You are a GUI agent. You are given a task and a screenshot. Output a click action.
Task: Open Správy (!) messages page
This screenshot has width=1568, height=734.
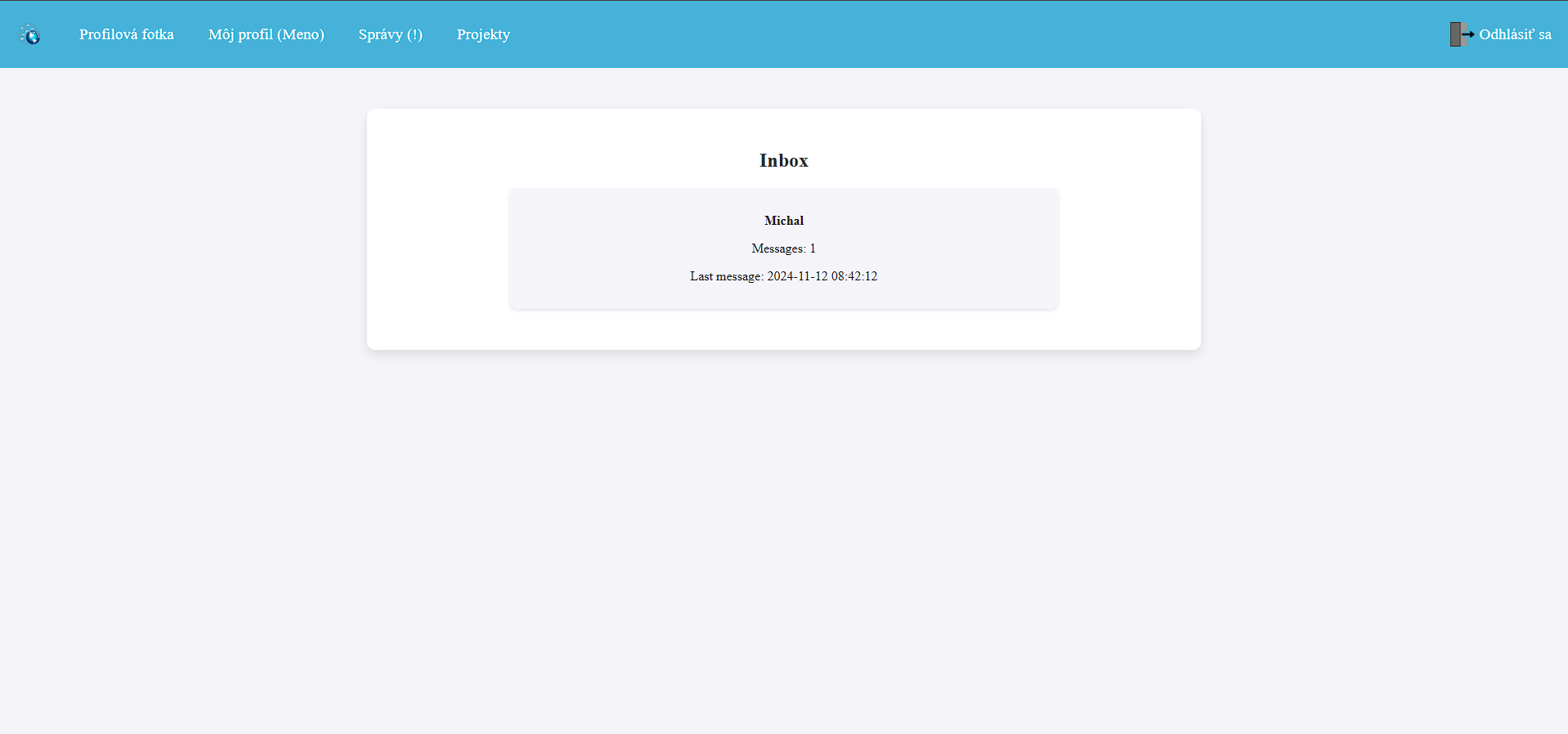[391, 34]
